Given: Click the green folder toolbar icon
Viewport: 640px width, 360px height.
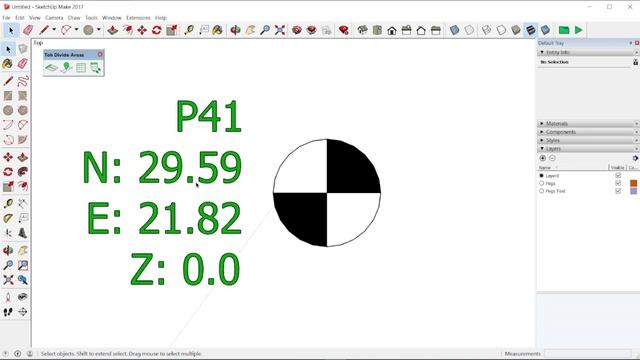Looking at the screenshot, I should [x=564, y=30].
